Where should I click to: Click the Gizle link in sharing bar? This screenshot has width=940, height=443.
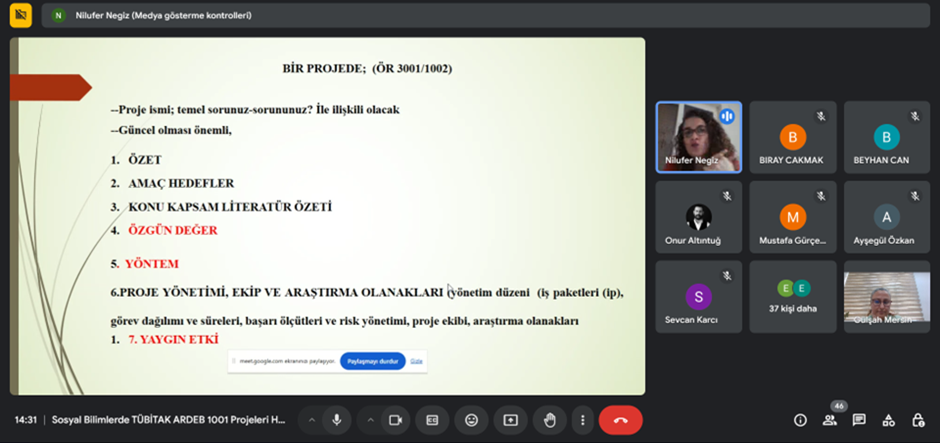(417, 361)
